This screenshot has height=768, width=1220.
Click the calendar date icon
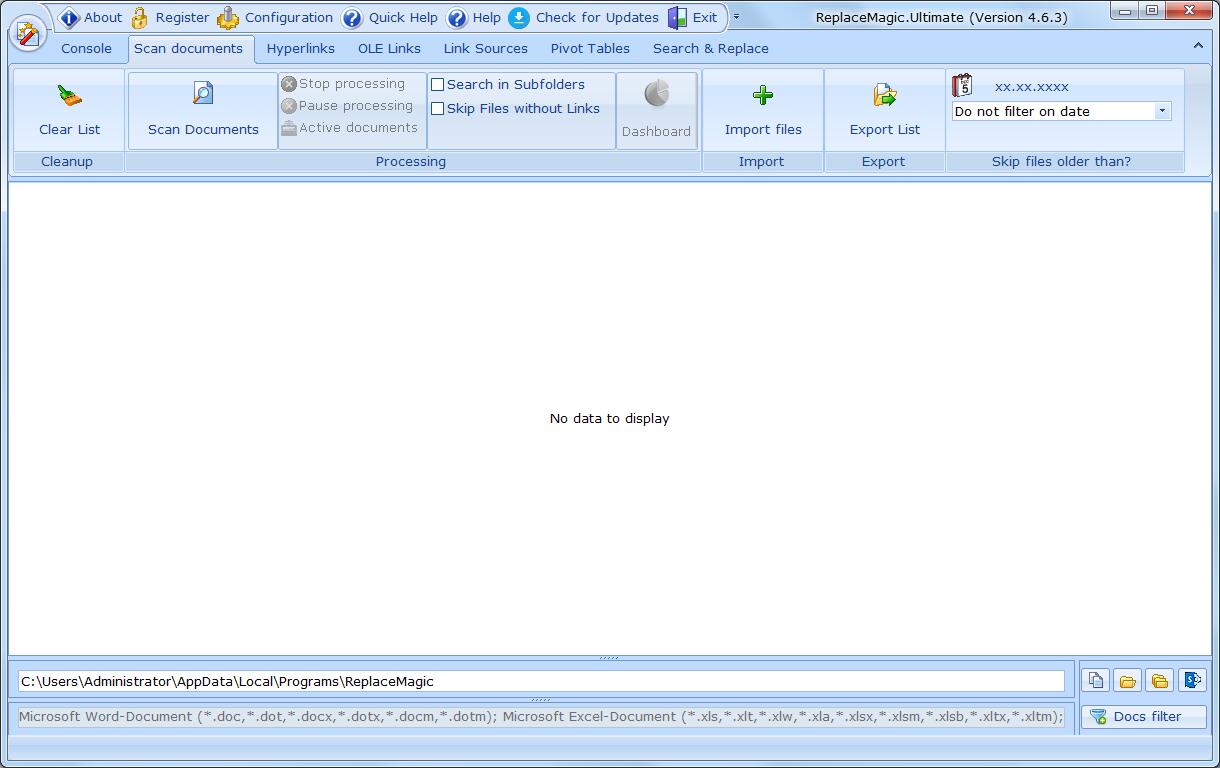[962, 85]
